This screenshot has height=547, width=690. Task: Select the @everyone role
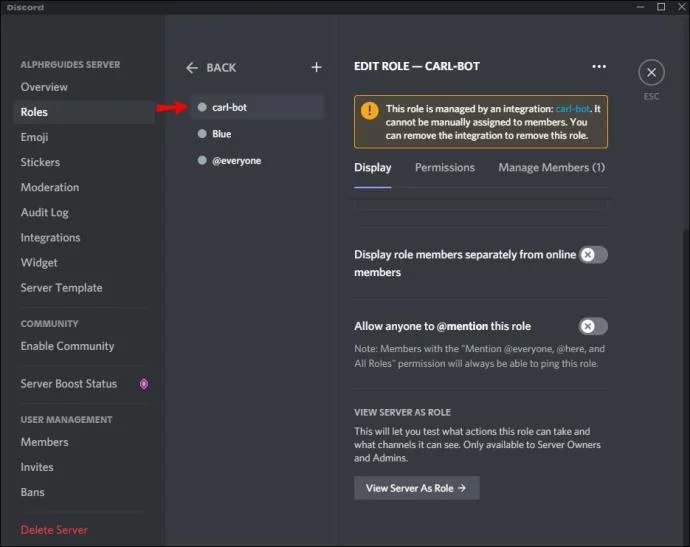257,161
